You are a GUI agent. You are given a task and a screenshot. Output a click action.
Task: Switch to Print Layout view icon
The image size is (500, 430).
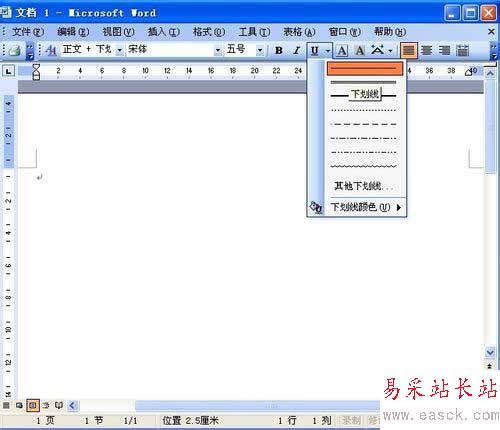pyautogui.click(x=33, y=405)
